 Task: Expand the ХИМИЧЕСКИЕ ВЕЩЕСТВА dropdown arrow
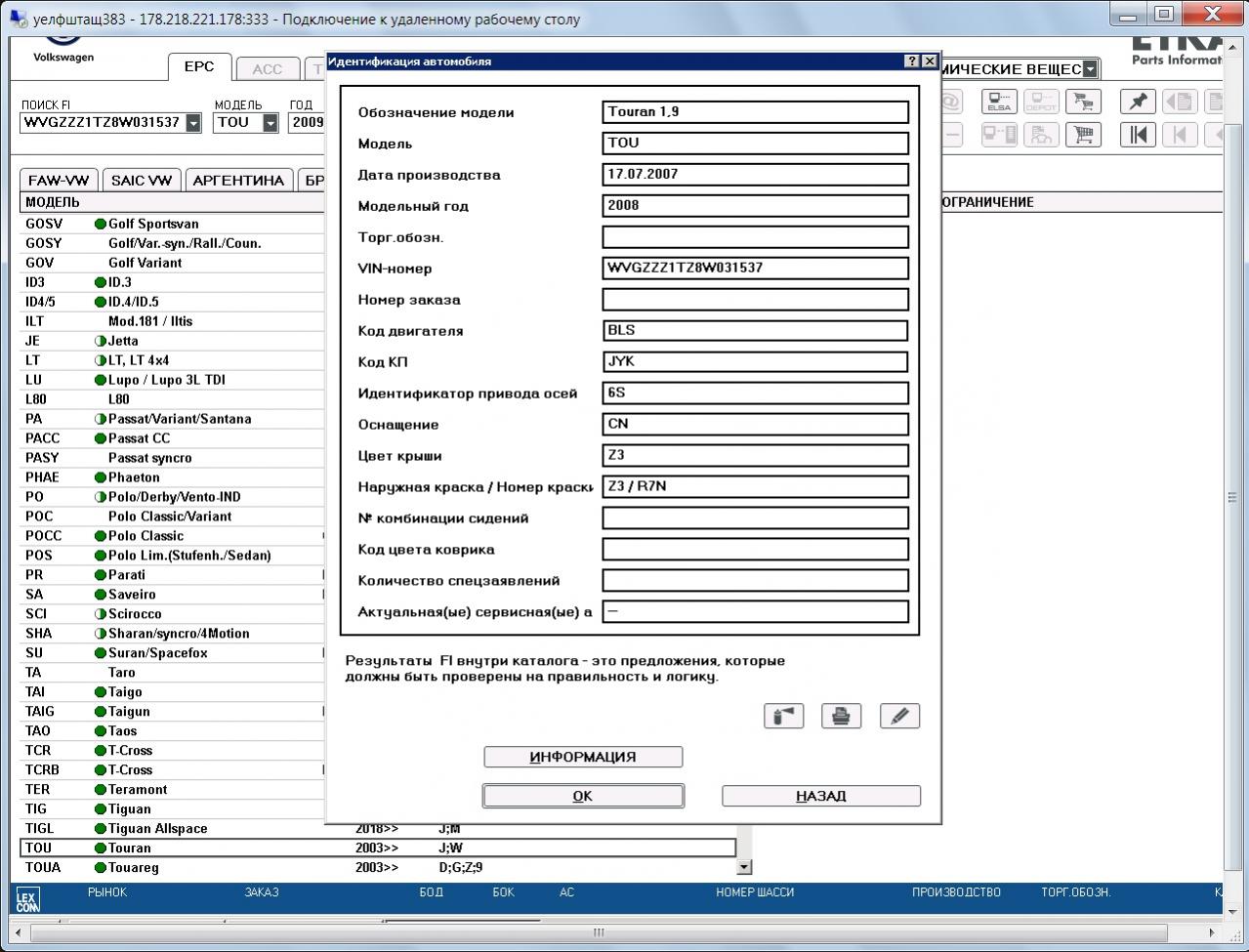coord(1090,69)
